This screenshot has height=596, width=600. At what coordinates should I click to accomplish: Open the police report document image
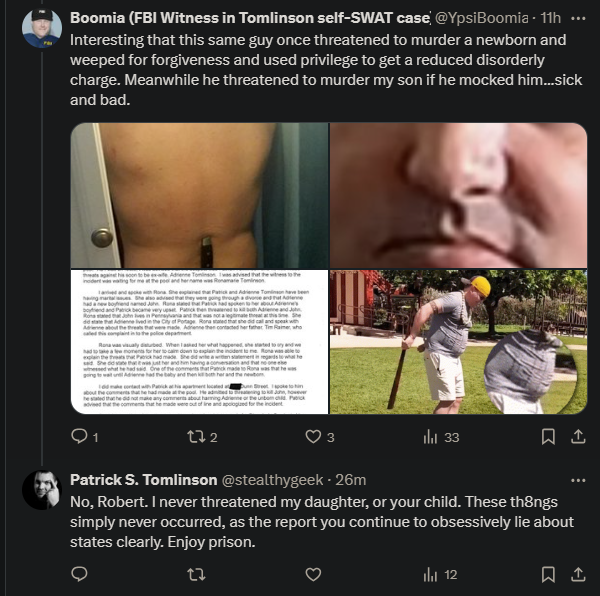tap(199, 342)
